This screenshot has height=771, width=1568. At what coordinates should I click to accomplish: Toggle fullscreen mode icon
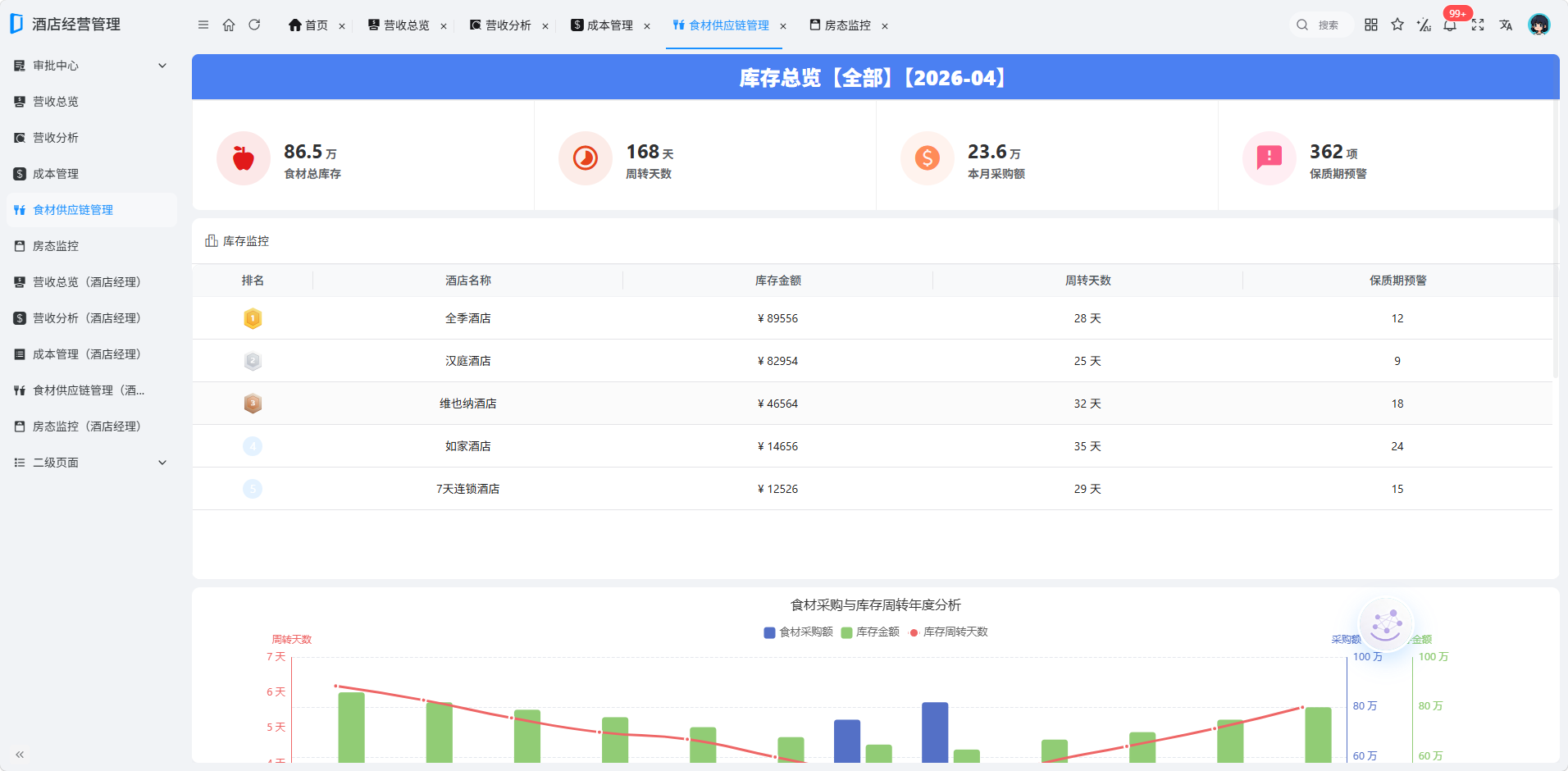pos(1478,25)
